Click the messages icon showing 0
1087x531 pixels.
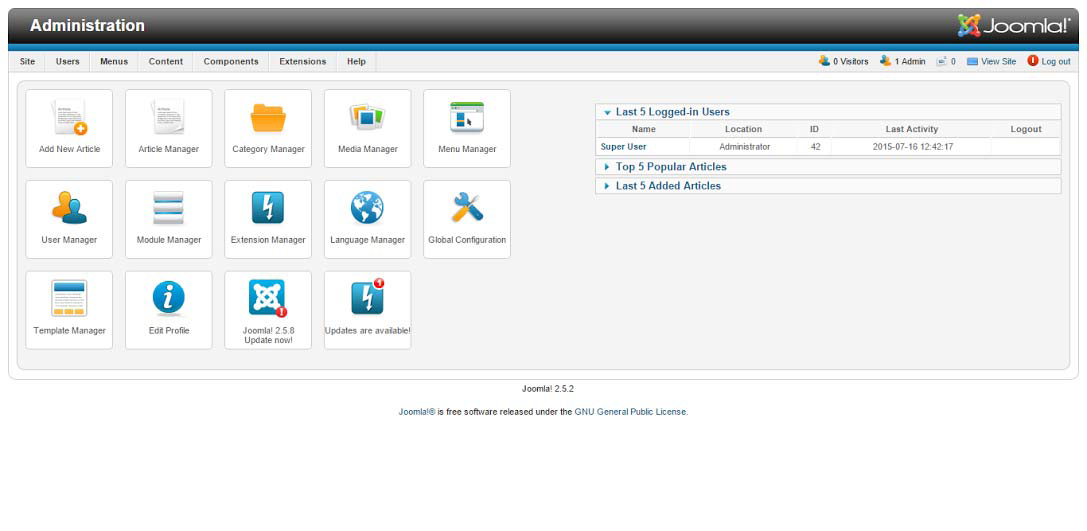pos(941,61)
